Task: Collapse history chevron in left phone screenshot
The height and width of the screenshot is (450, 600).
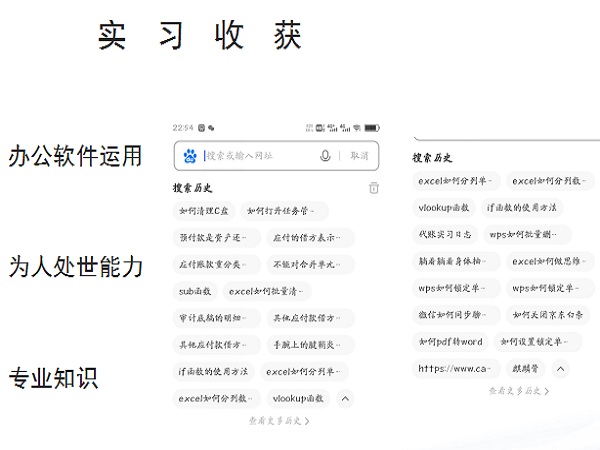Action: click(x=345, y=399)
